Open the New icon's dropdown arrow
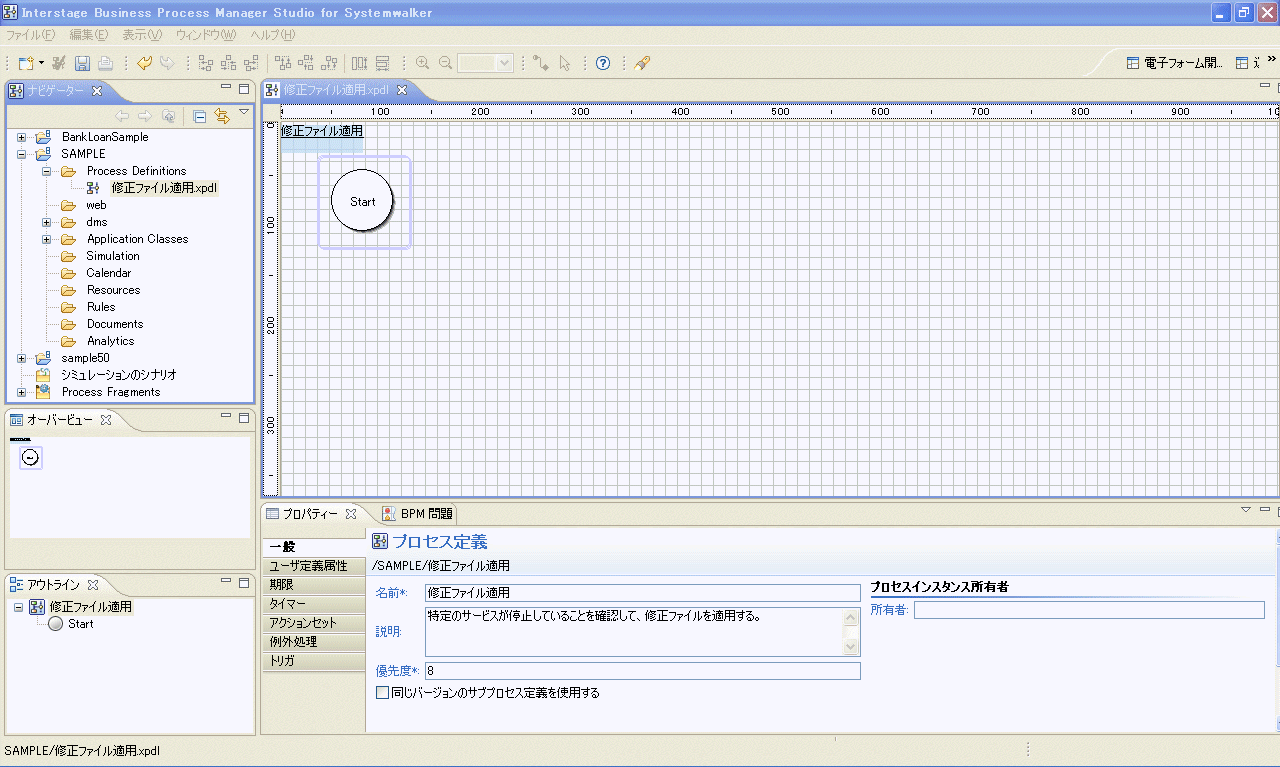This screenshot has width=1280, height=767. pyautogui.click(x=41, y=63)
